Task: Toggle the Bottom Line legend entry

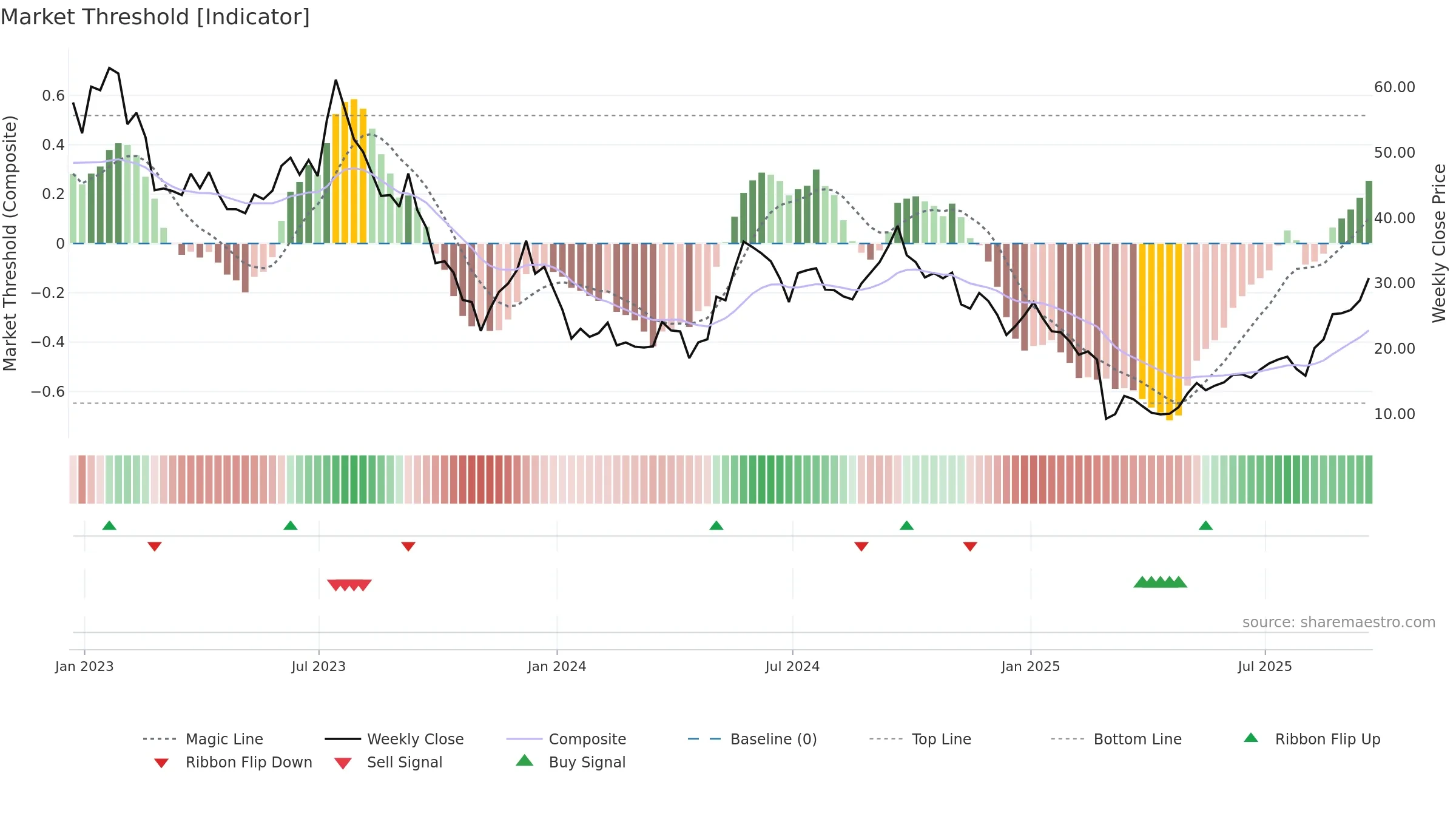Action: (x=1116, y=739)
